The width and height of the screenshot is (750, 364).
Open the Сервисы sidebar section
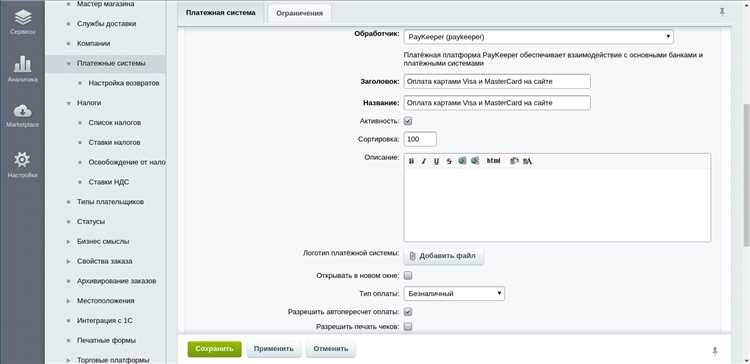tap(22, 22)
